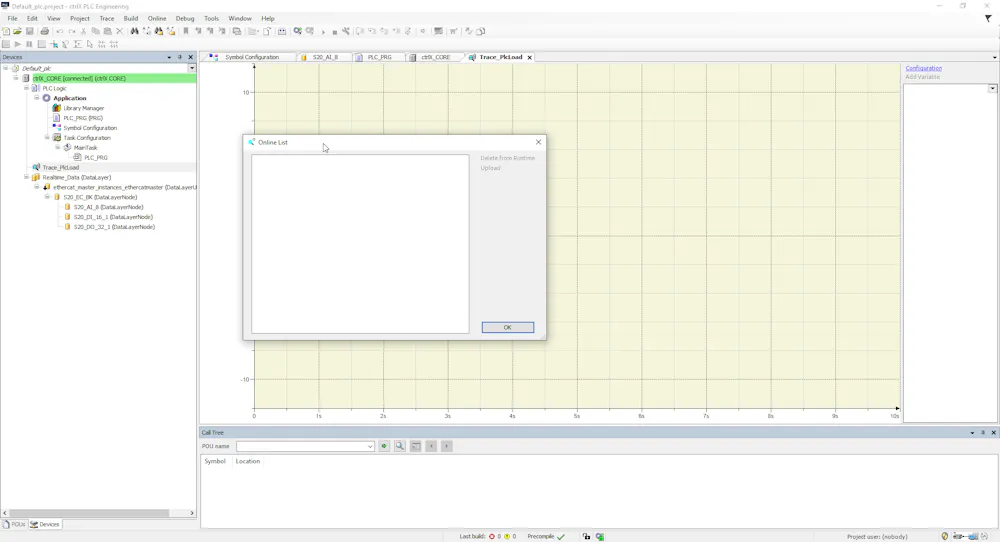Click the back arrow icon in Call Tree

pos(431,446)
